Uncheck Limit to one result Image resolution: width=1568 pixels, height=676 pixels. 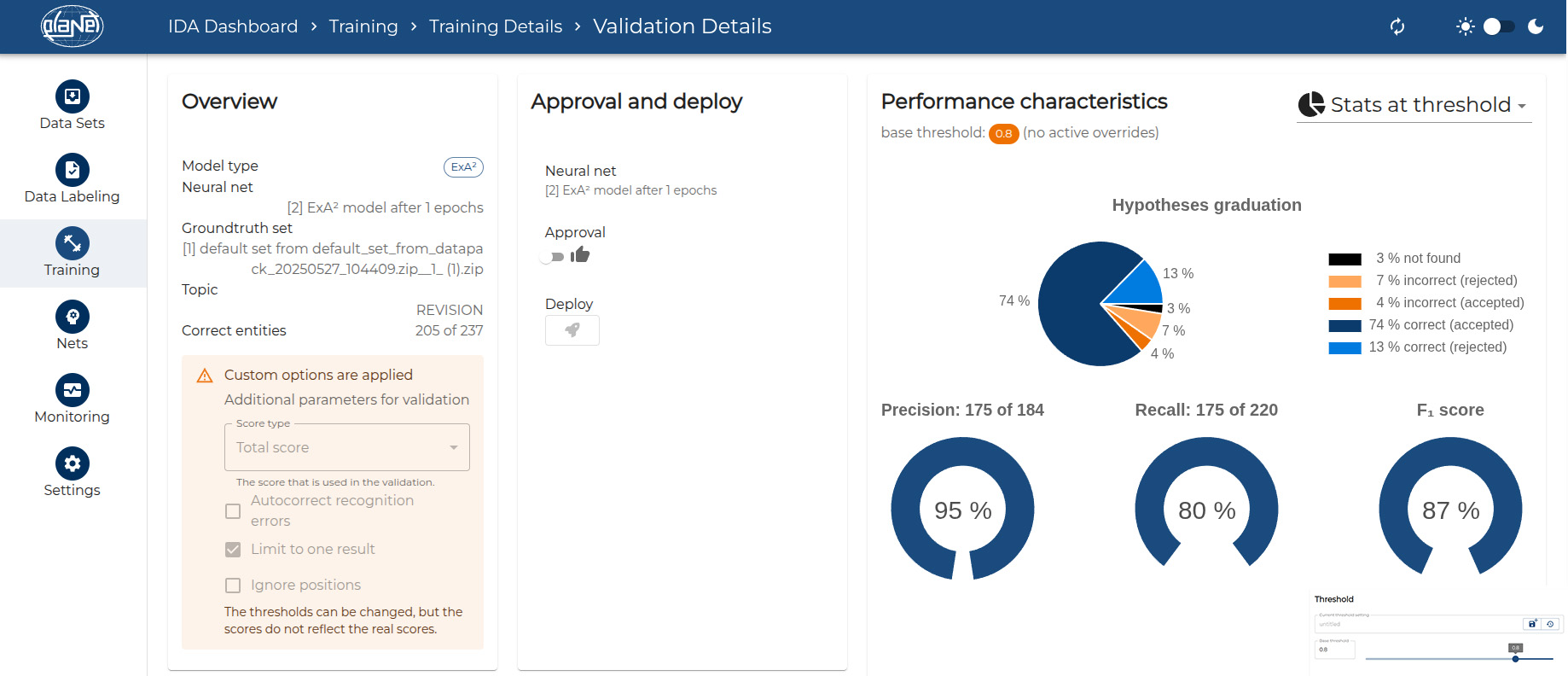[x=233, y=550]
